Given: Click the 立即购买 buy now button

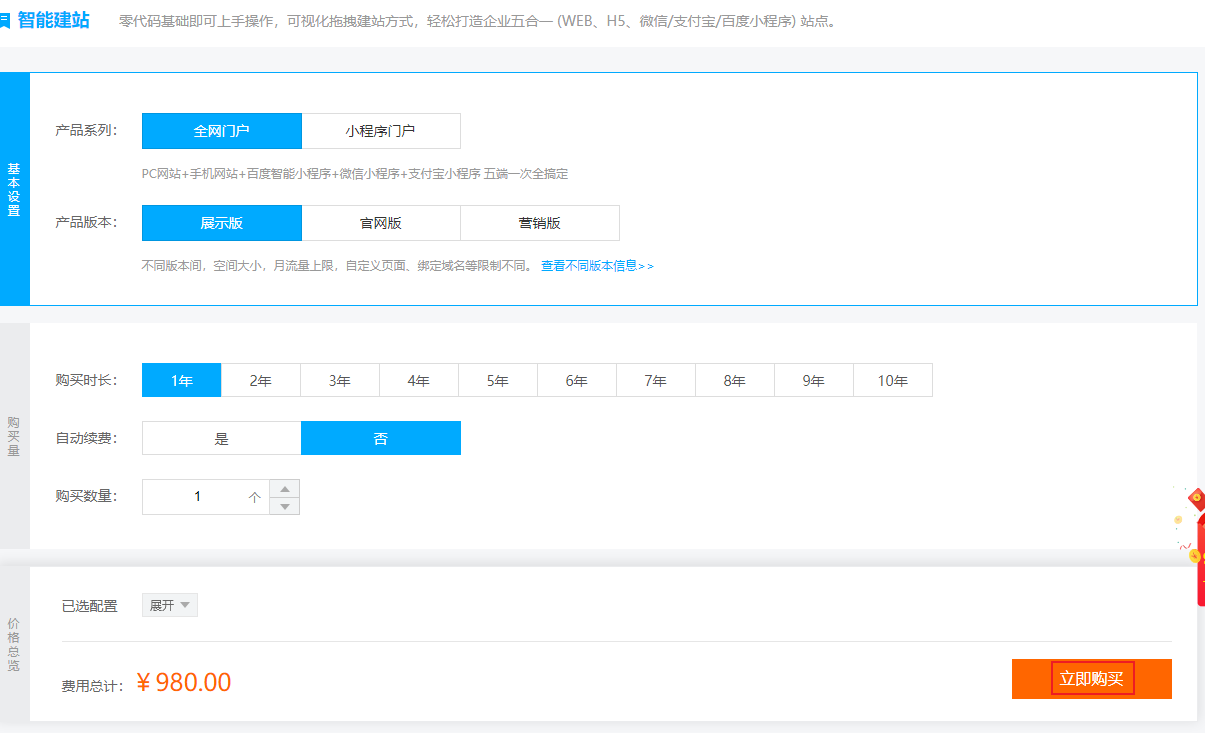Looking at the screenshot, I should (1092, 679).
